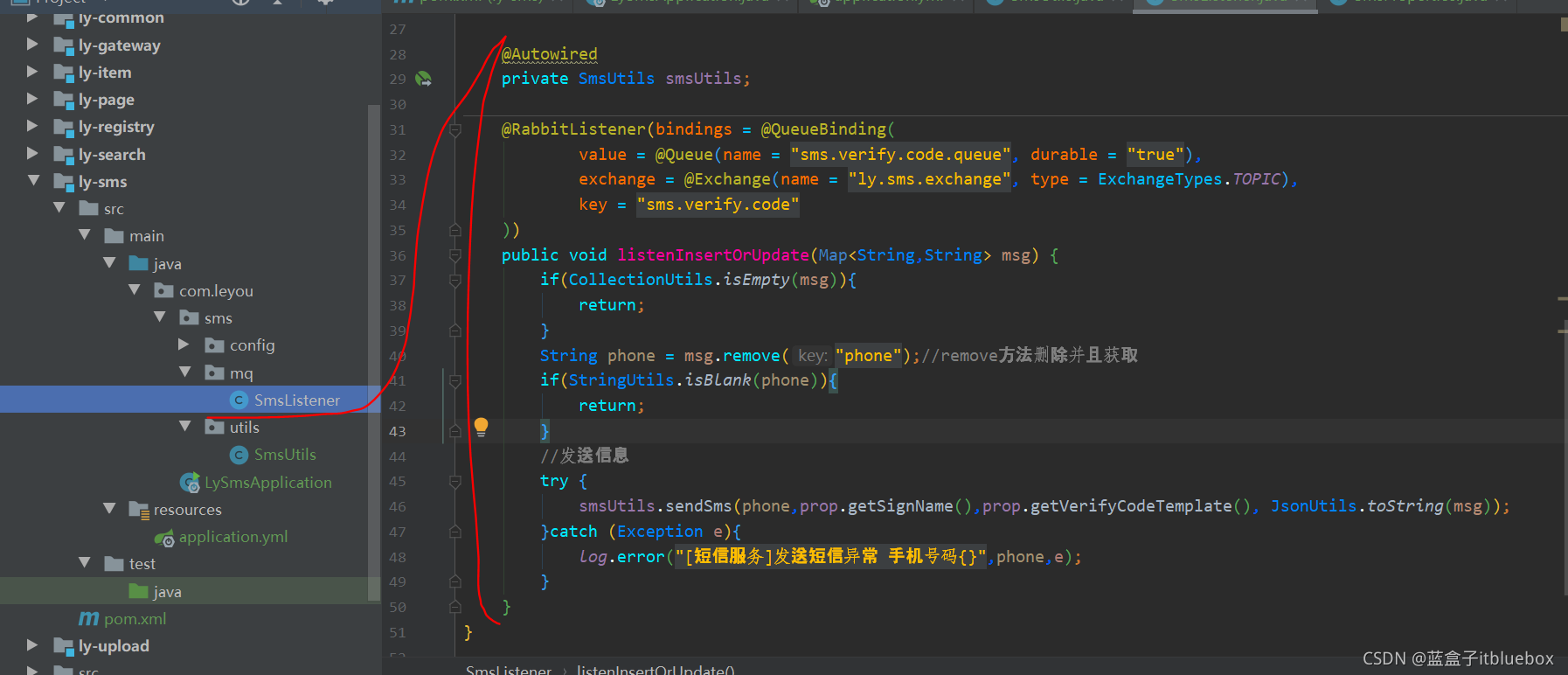Toggle code folding at line 41
This screenshot has width=1568, height=675.
click(x=455, y=380)
